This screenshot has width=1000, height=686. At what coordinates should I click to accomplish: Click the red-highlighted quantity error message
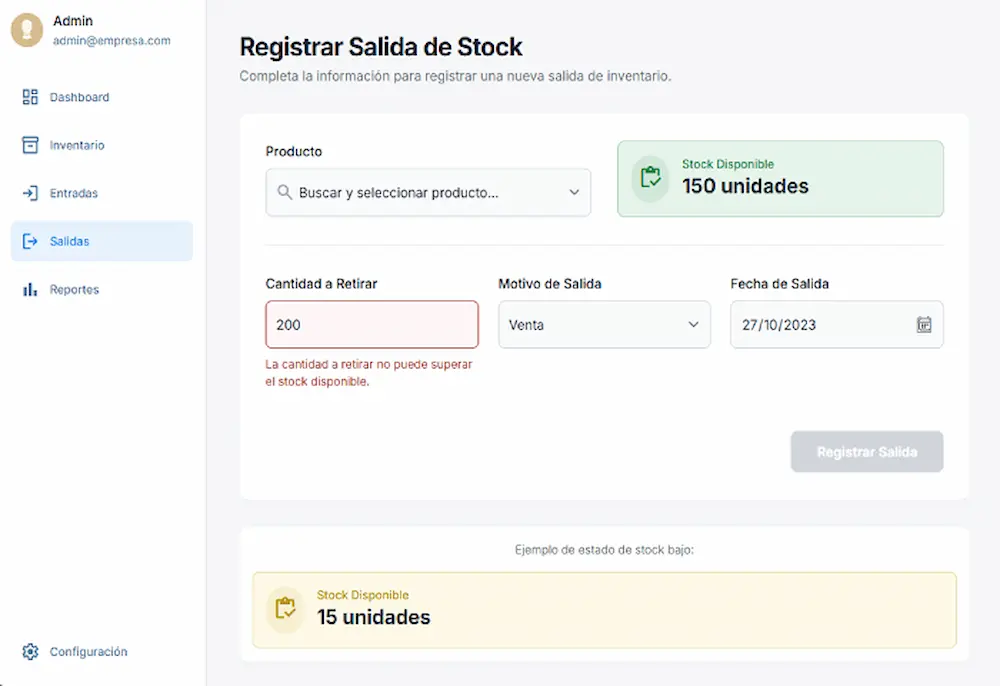[x=368, y=373]
